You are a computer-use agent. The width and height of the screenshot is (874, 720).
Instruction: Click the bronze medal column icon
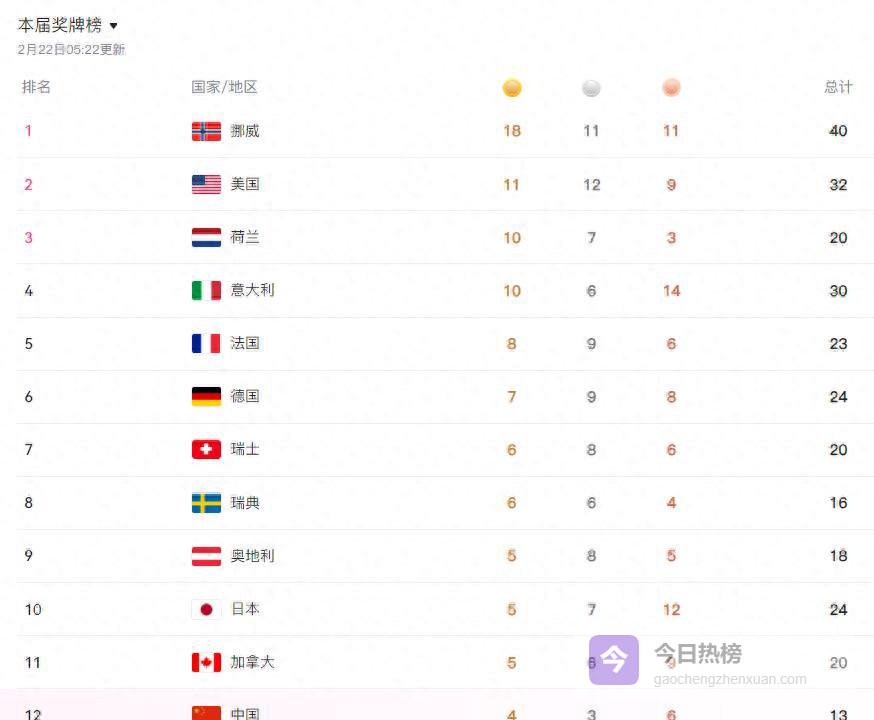click(671, 88)
